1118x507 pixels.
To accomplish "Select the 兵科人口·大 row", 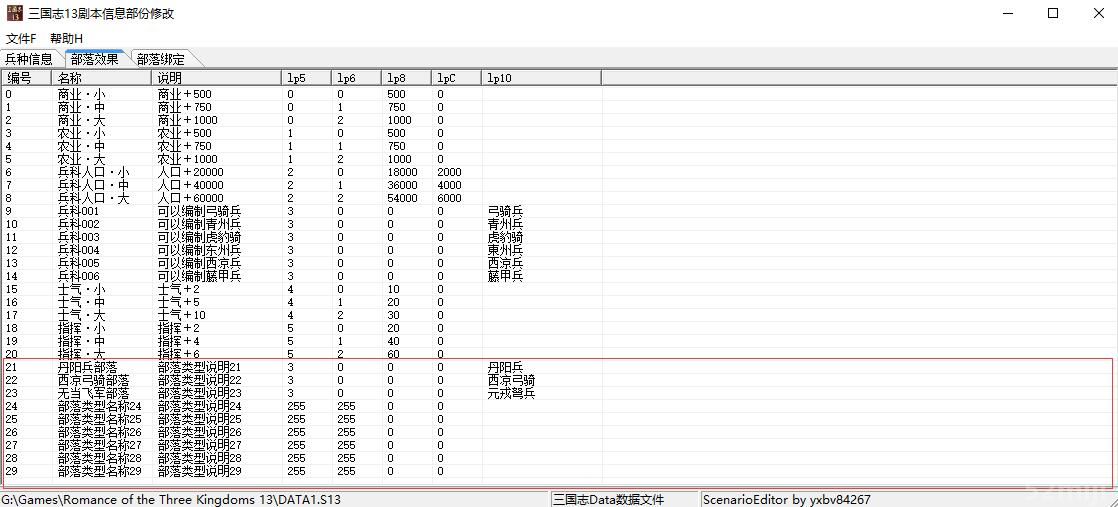I will click(93, 198).
